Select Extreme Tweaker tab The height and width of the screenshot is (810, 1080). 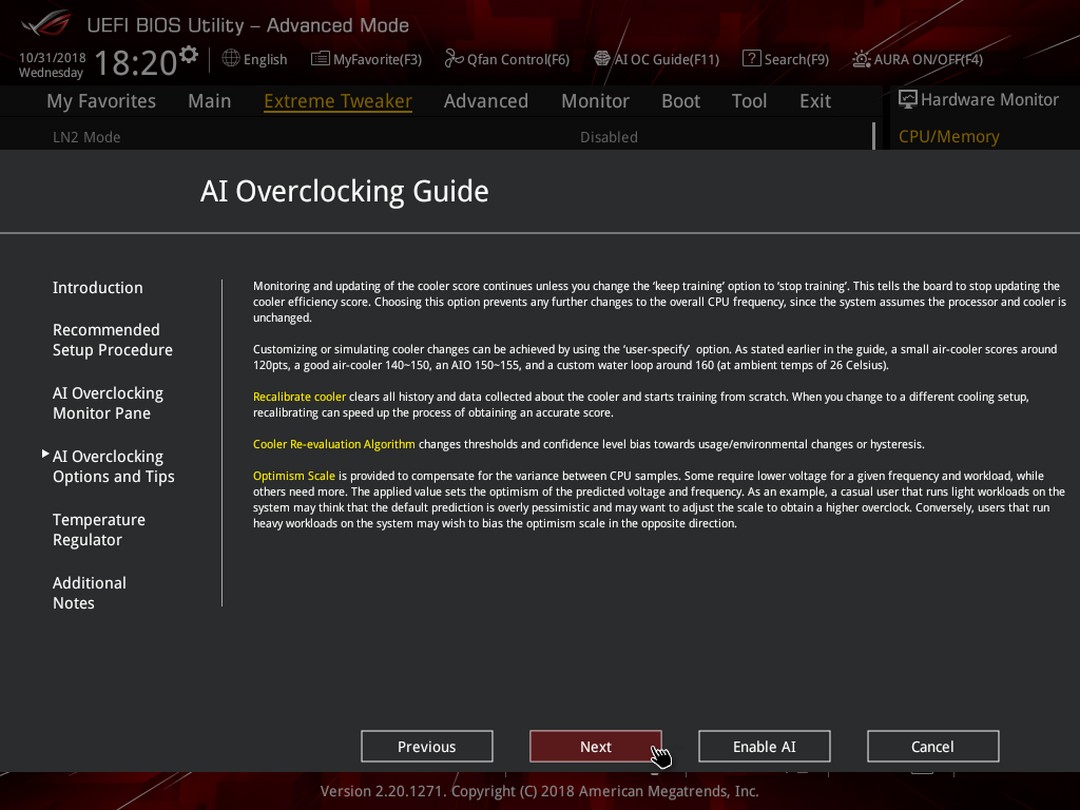coord(338,101)
